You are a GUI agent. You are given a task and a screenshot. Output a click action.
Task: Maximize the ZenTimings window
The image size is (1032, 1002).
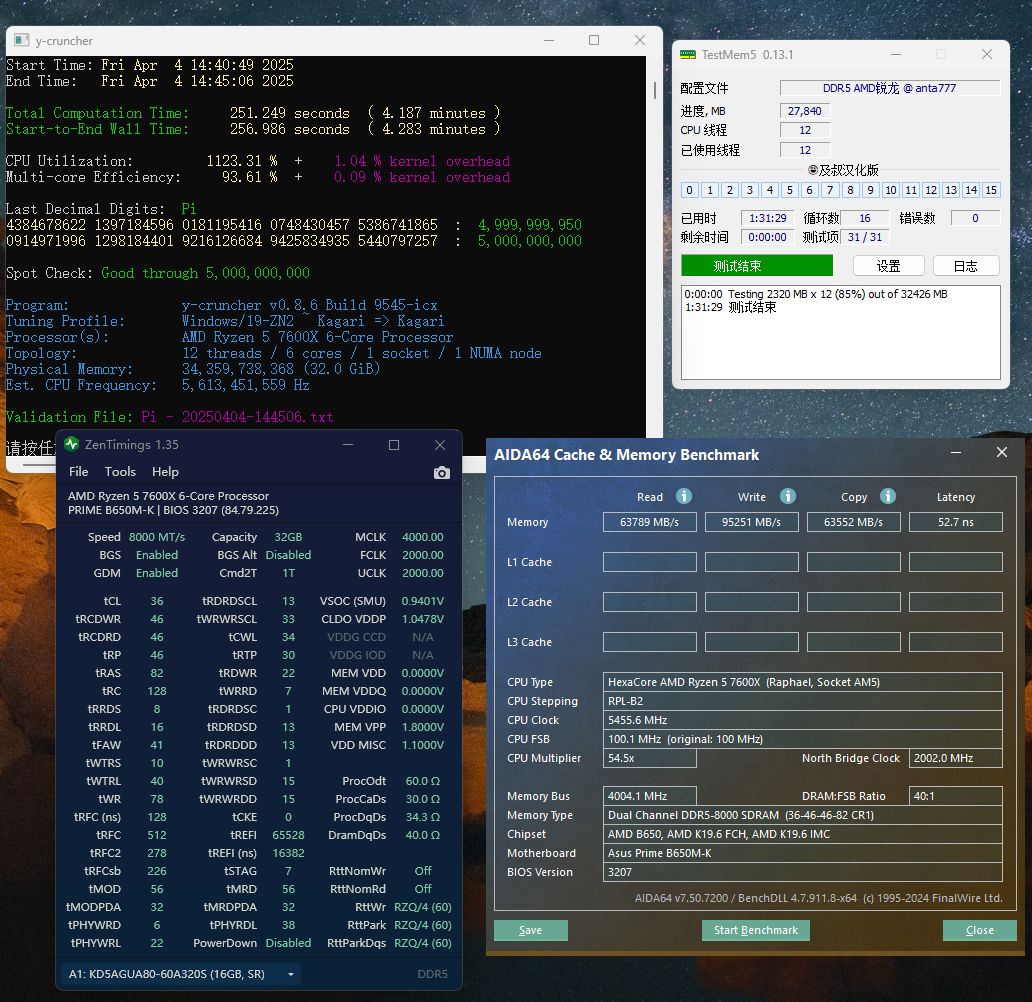click(x=394, y=445)
